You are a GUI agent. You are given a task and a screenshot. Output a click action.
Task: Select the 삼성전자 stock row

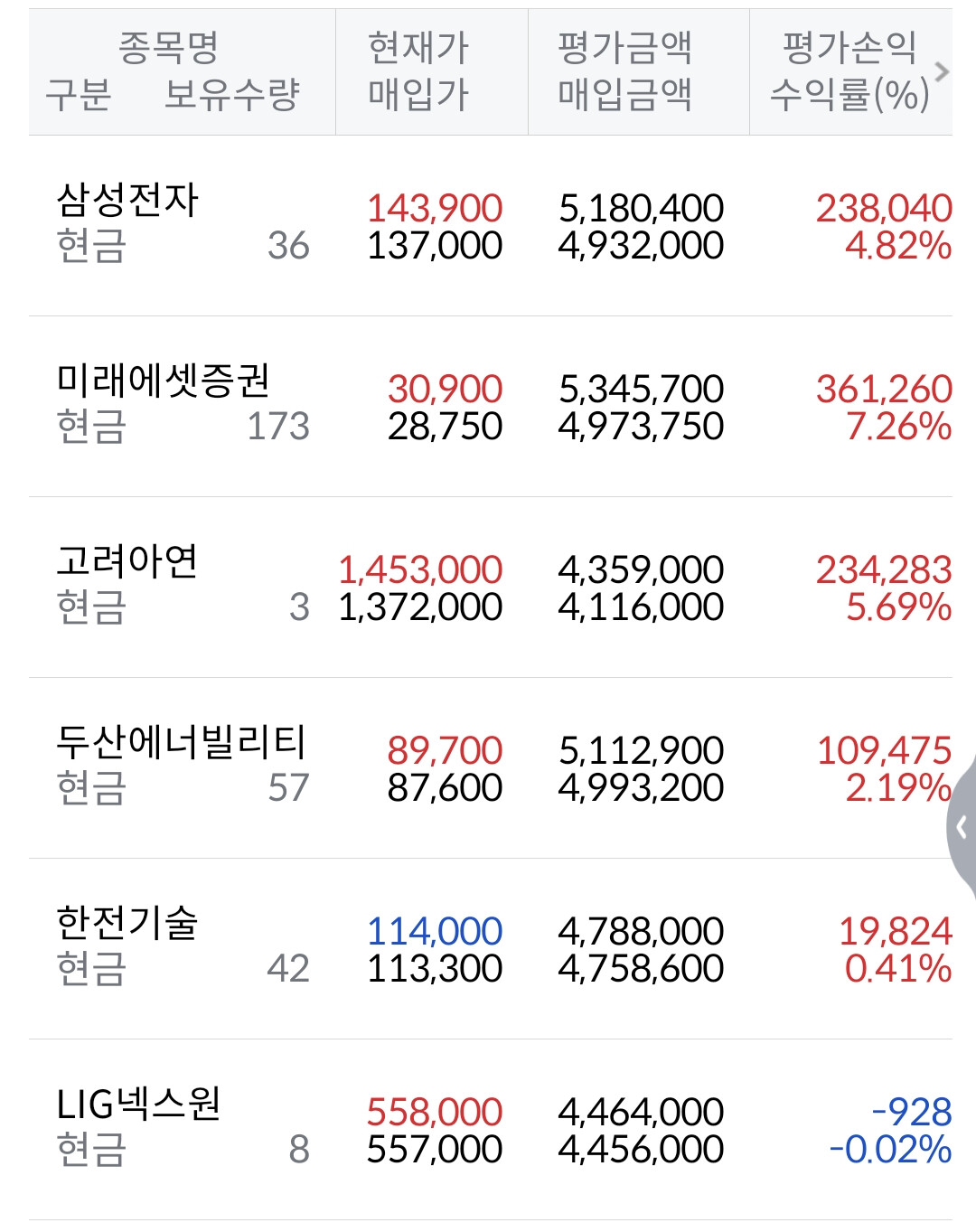(491, 226)
